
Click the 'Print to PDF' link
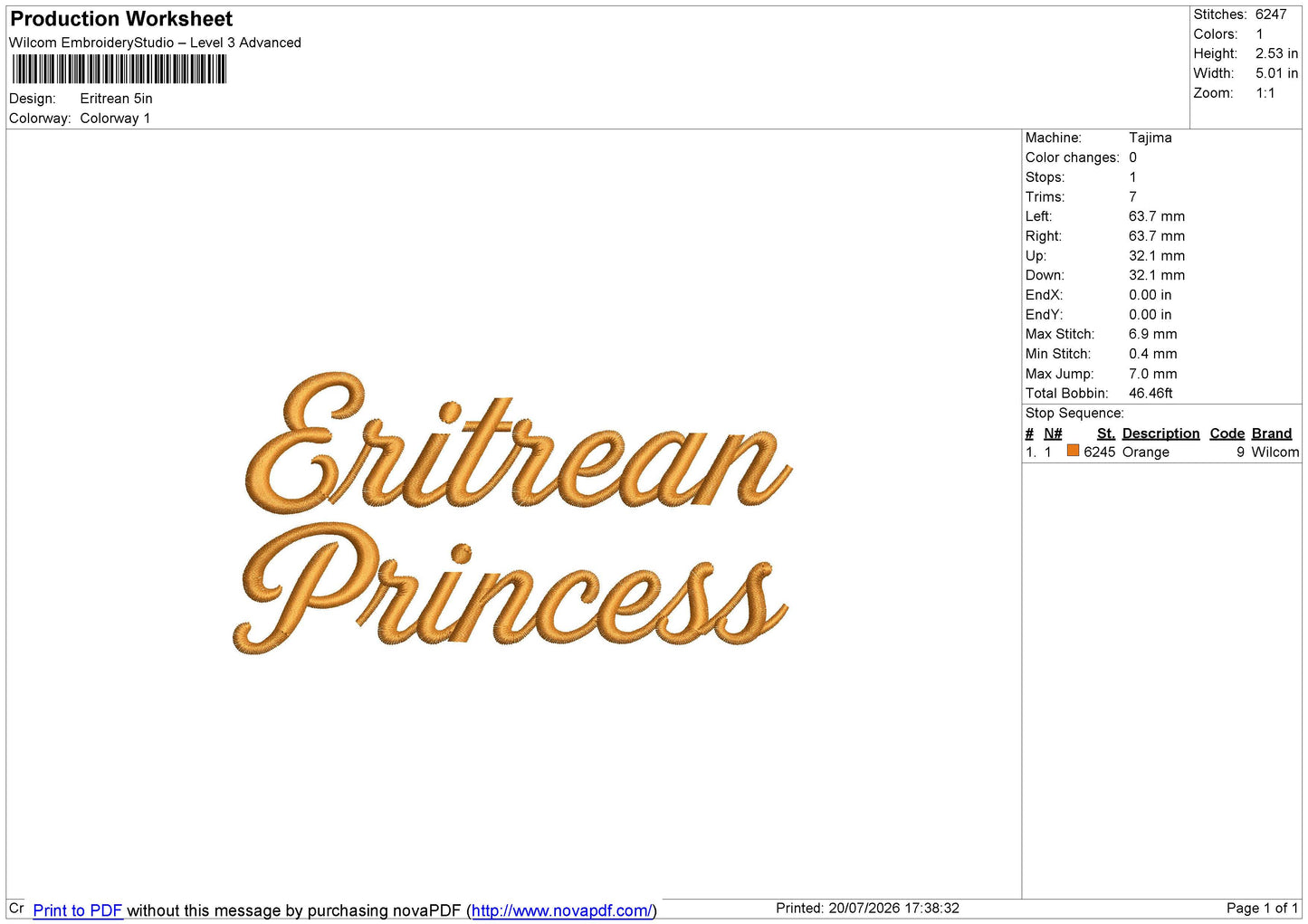77,910
